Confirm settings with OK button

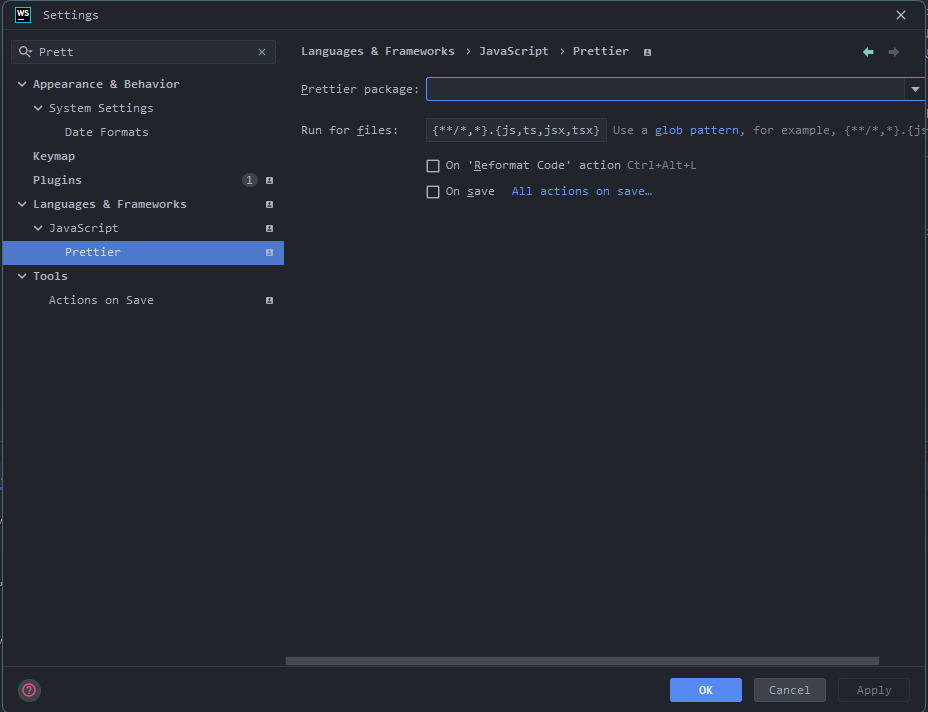coord(705,690)
